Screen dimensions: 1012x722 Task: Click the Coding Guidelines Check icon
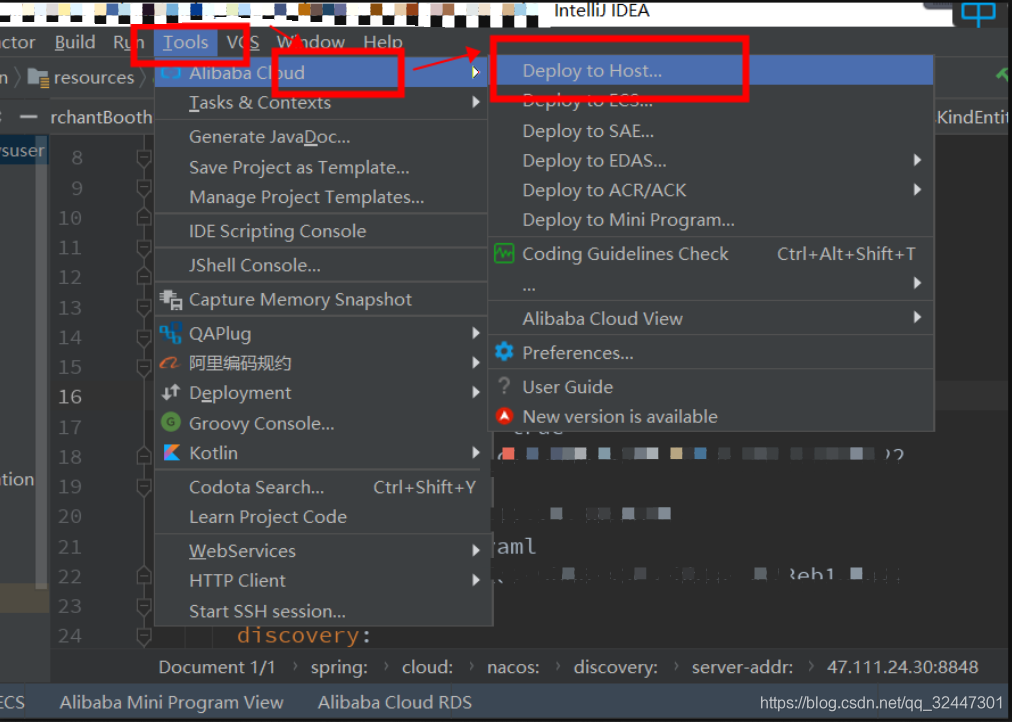(x=504, y=254)
